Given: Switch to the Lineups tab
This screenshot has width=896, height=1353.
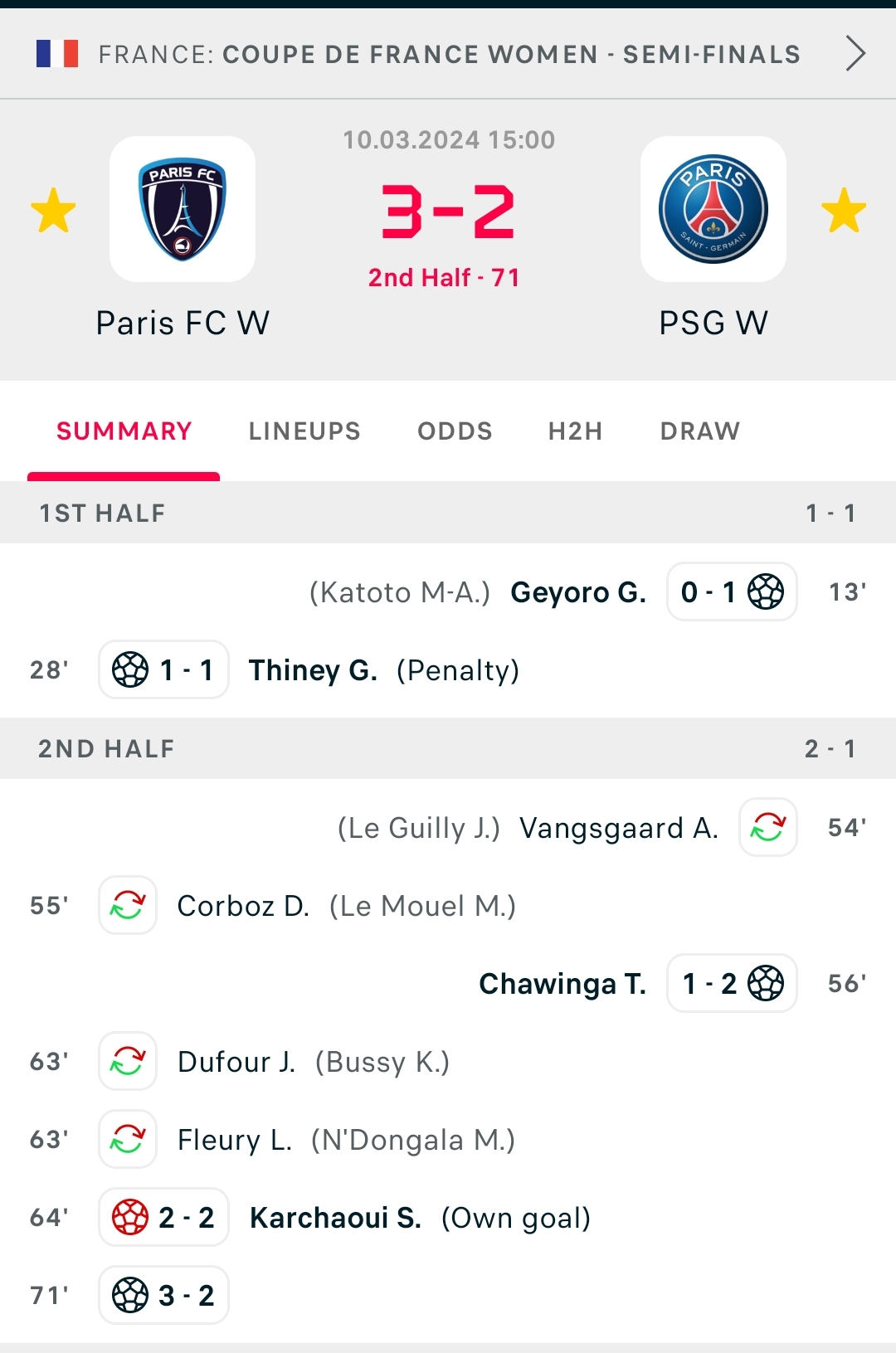Looking at the screenshot, I should tap(304, 431).
